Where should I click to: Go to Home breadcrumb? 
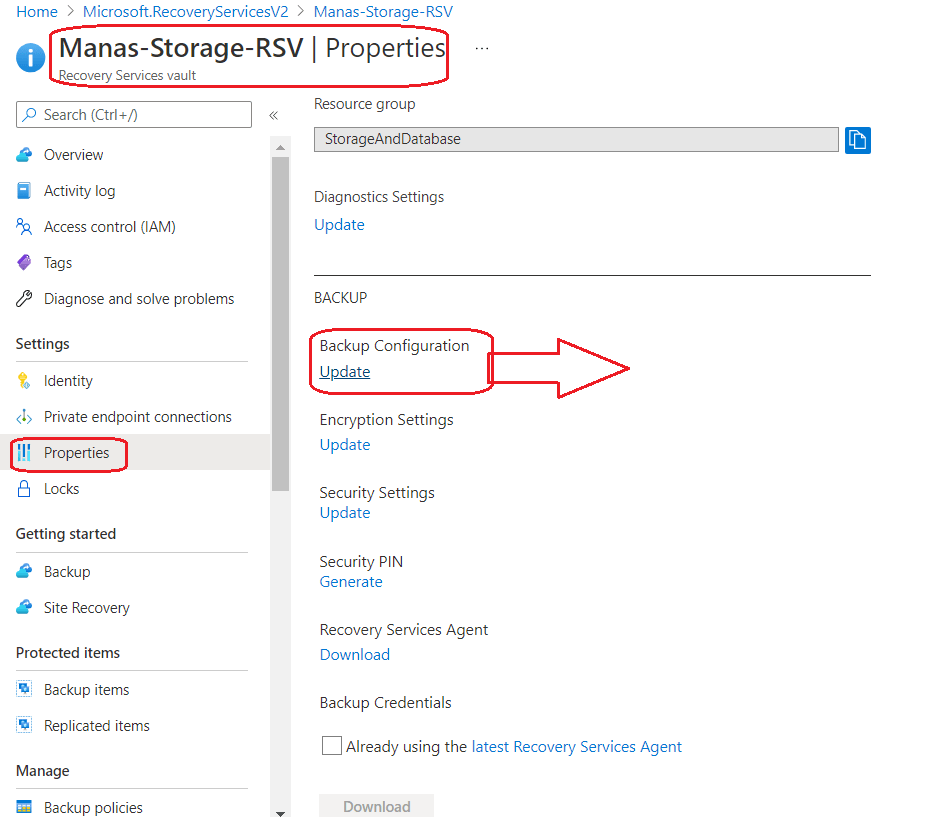[x=37, y=11]
